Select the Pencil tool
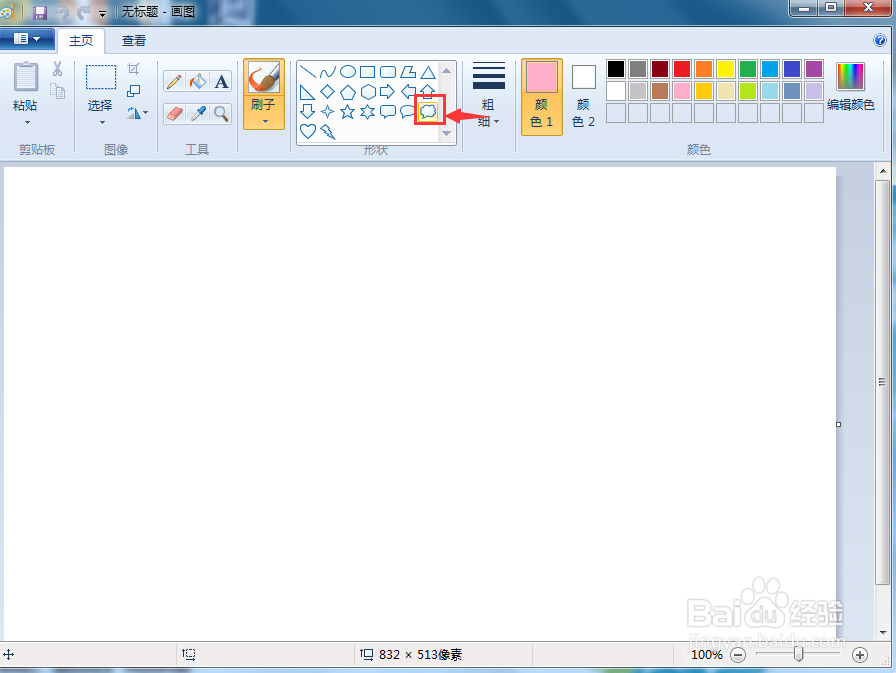The height and width of the screenshot is (673, 896). click(x=174, y=82)
